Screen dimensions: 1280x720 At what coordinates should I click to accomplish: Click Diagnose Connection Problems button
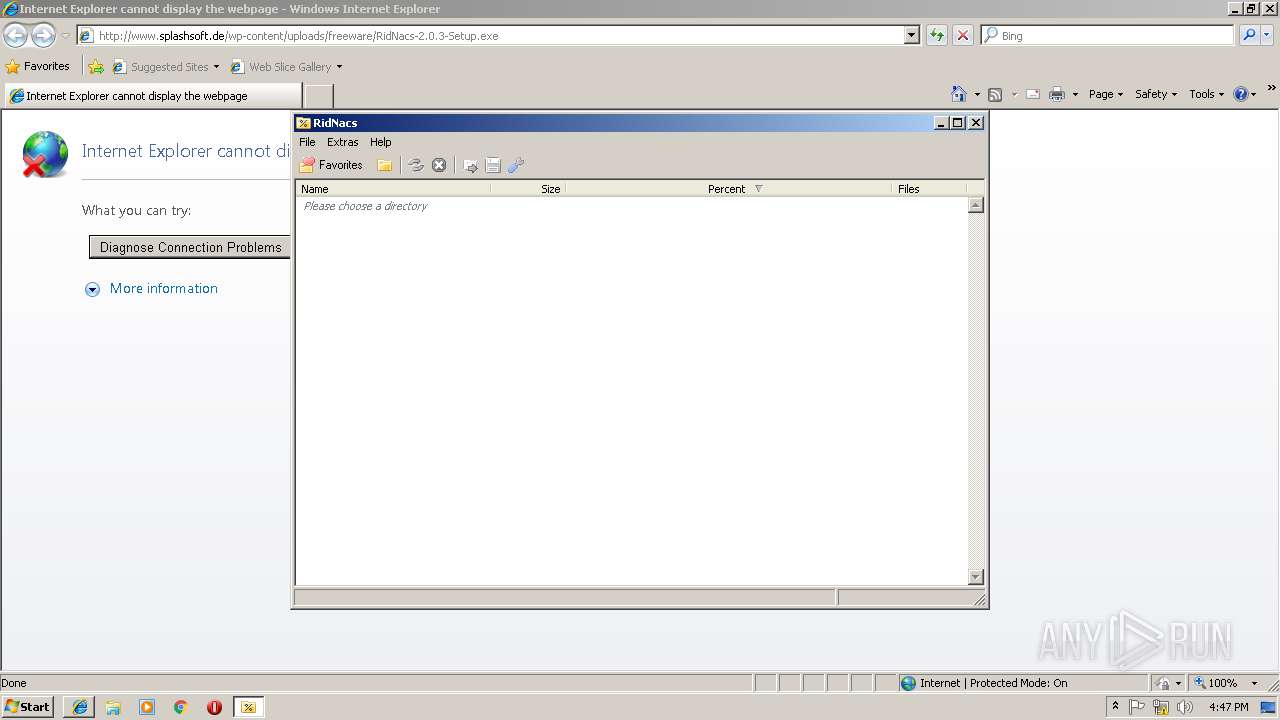point(190,247)
